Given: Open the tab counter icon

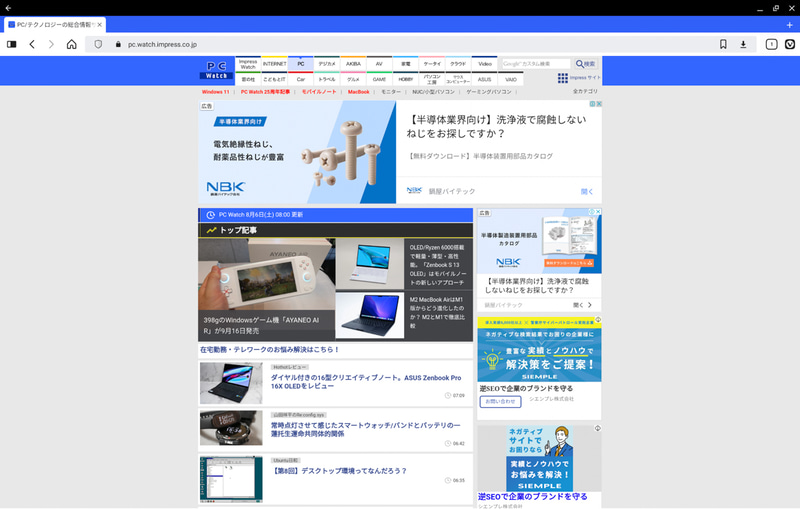Looking at the screenshot, I should (771, 44).
